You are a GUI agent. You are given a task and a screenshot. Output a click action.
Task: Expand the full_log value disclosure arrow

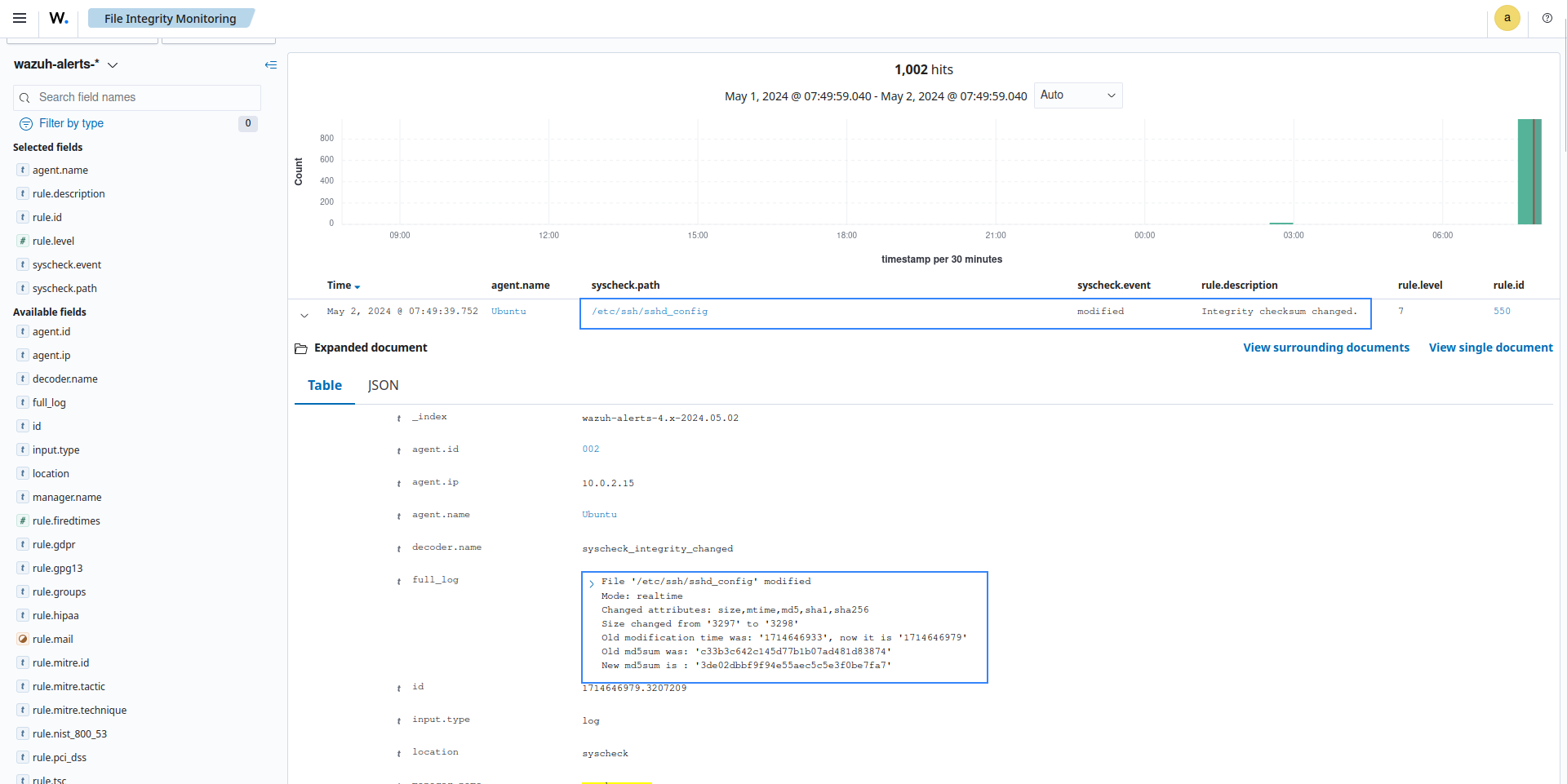(591, 582)
